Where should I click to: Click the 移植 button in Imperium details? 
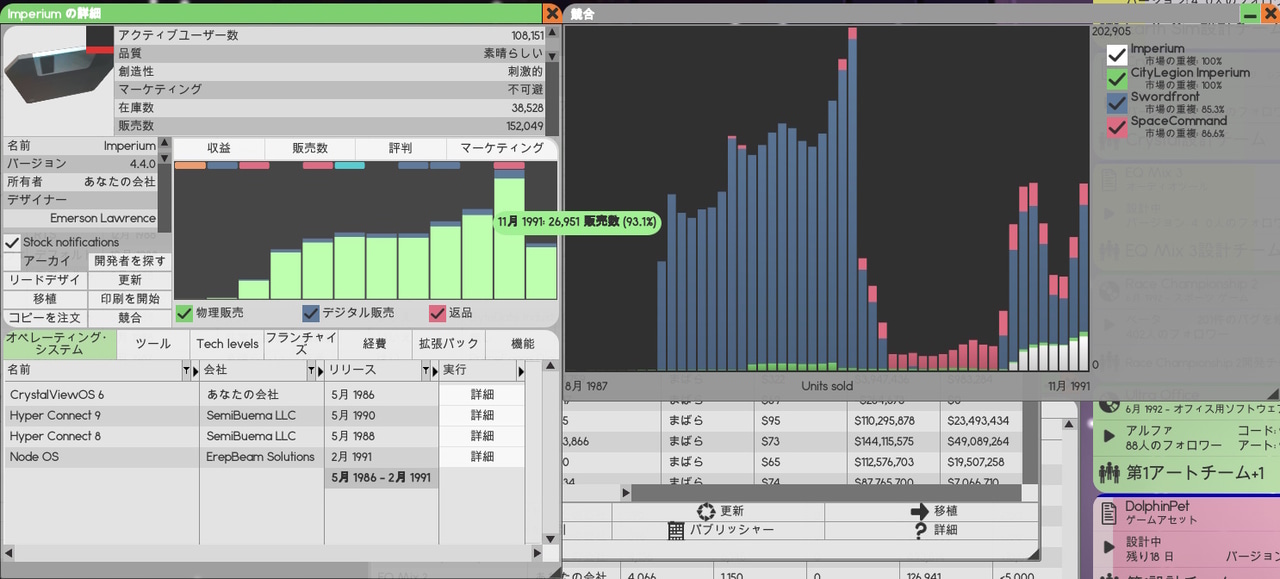tap(45, 299)
